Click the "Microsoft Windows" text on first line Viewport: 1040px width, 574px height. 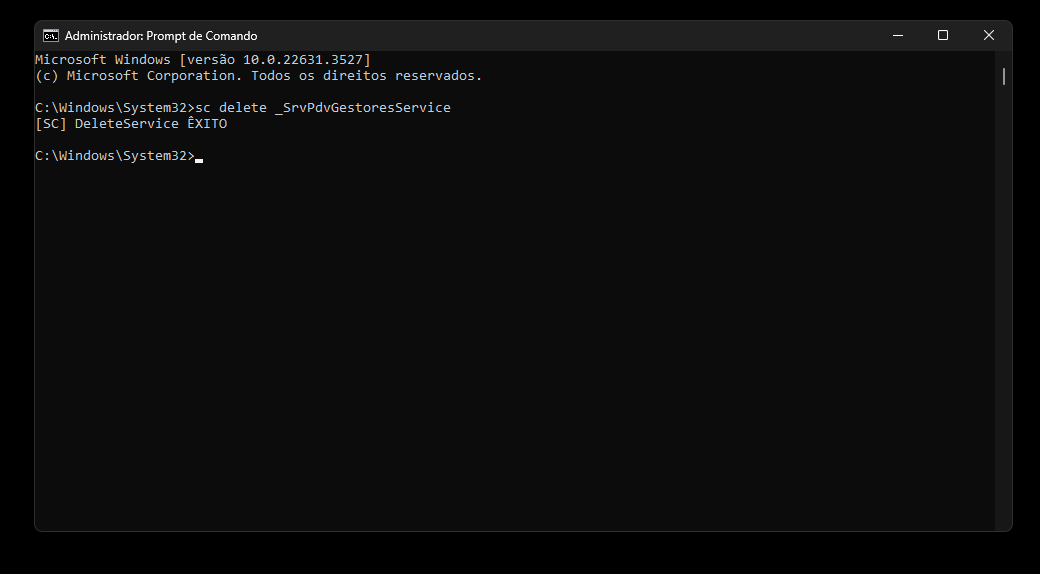click(103, 60)
